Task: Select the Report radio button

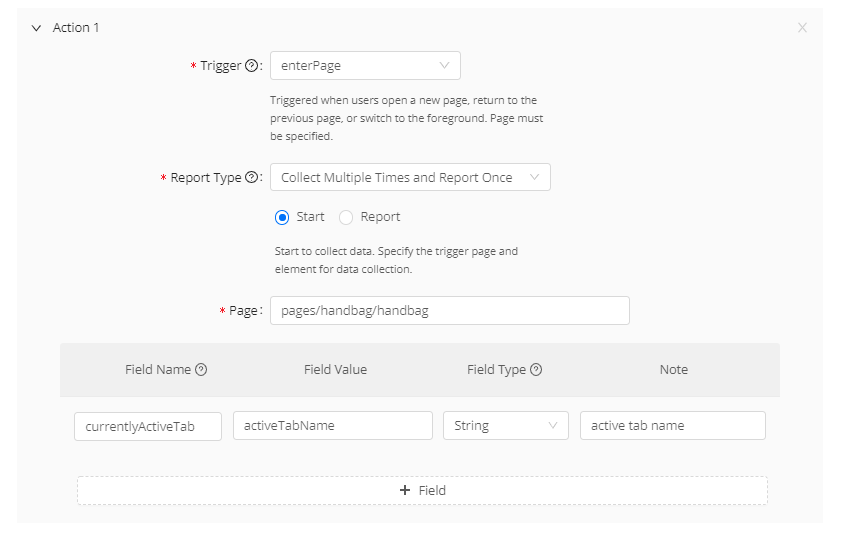Action: [346, 217]
